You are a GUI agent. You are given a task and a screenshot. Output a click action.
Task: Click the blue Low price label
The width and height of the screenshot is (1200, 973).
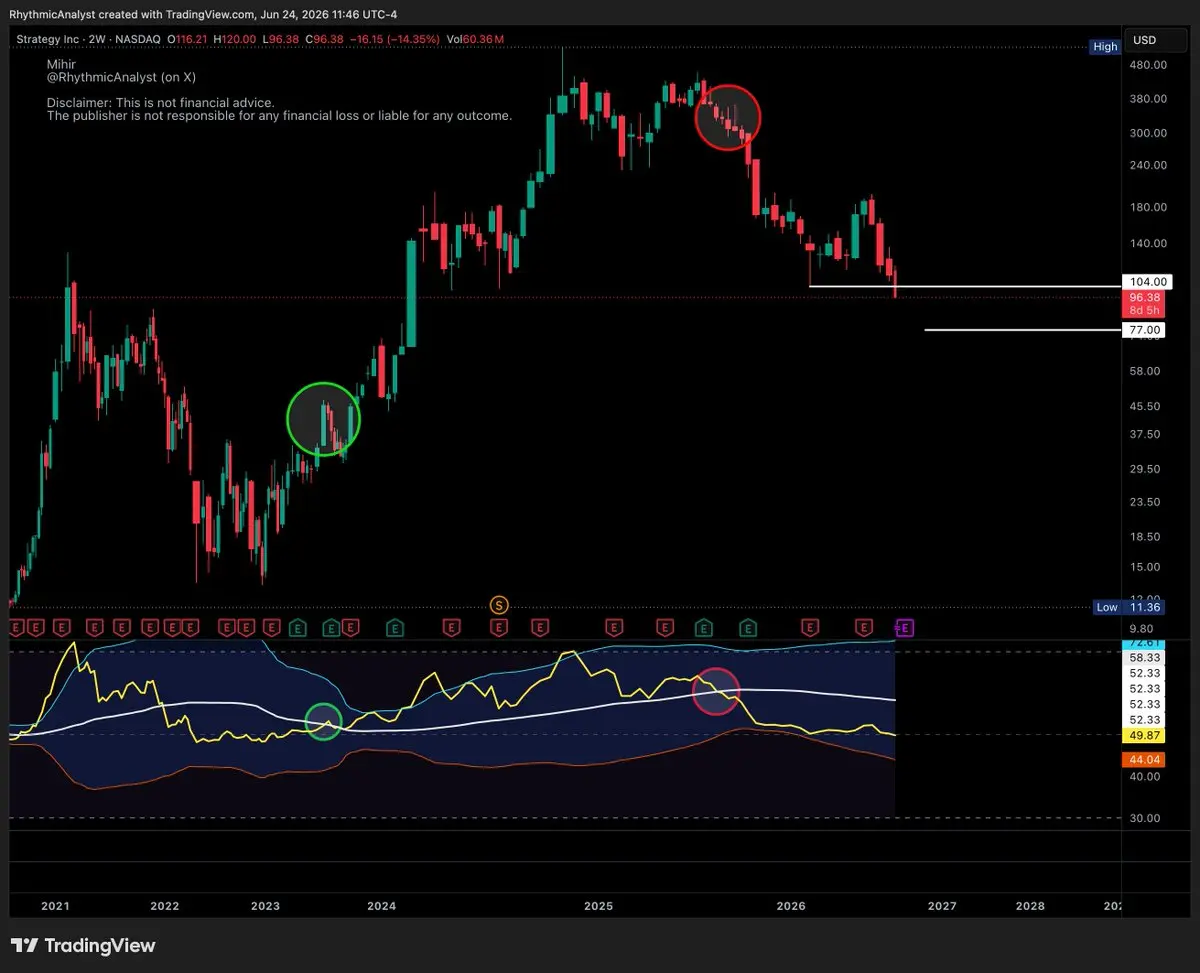(1106, 607)
